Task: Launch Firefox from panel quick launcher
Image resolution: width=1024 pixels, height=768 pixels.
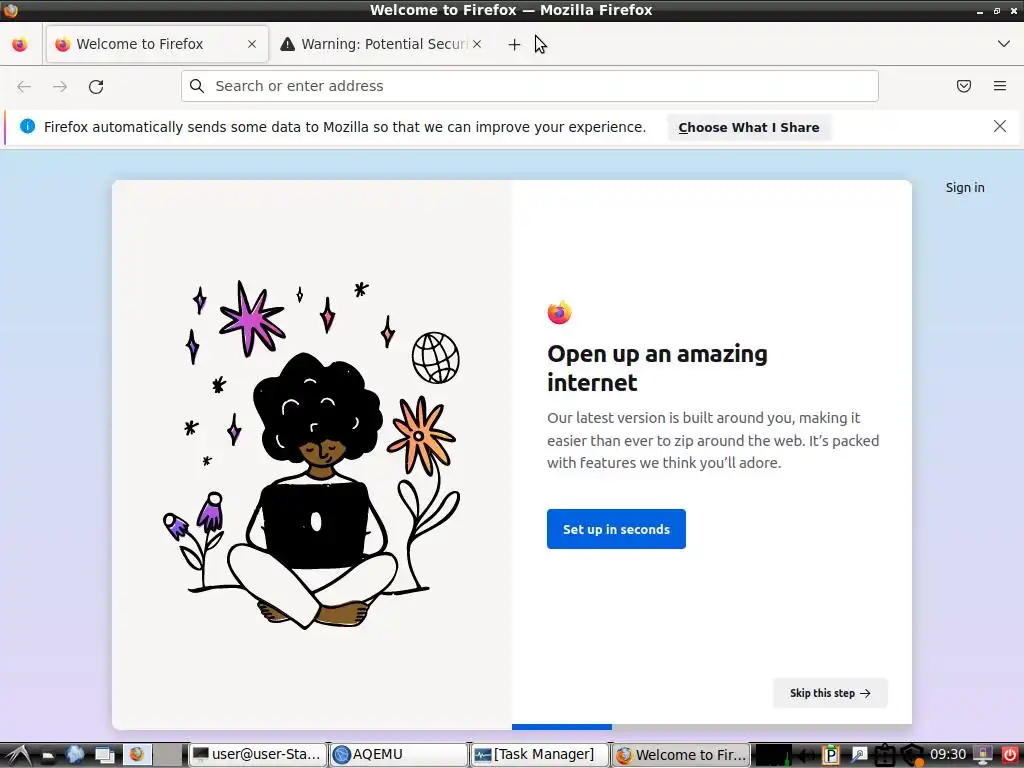Action: (x=137, y=755)
